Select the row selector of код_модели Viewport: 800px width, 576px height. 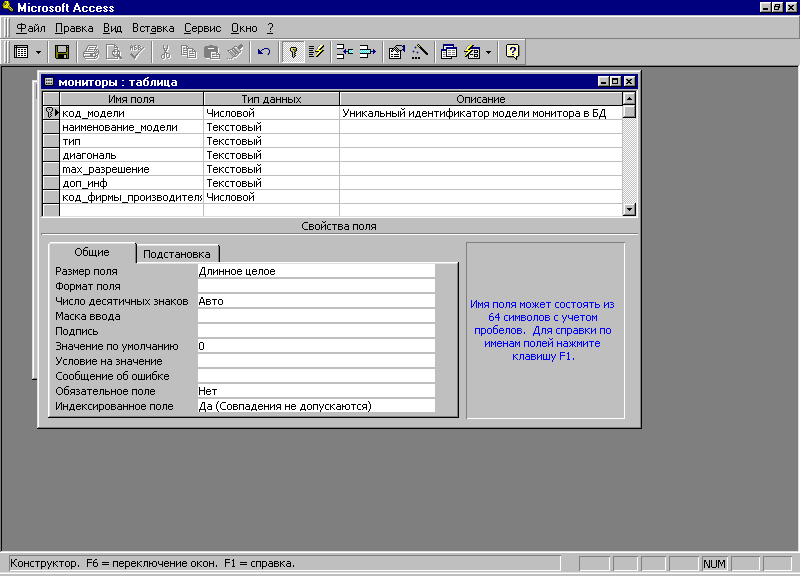point(51,113)
